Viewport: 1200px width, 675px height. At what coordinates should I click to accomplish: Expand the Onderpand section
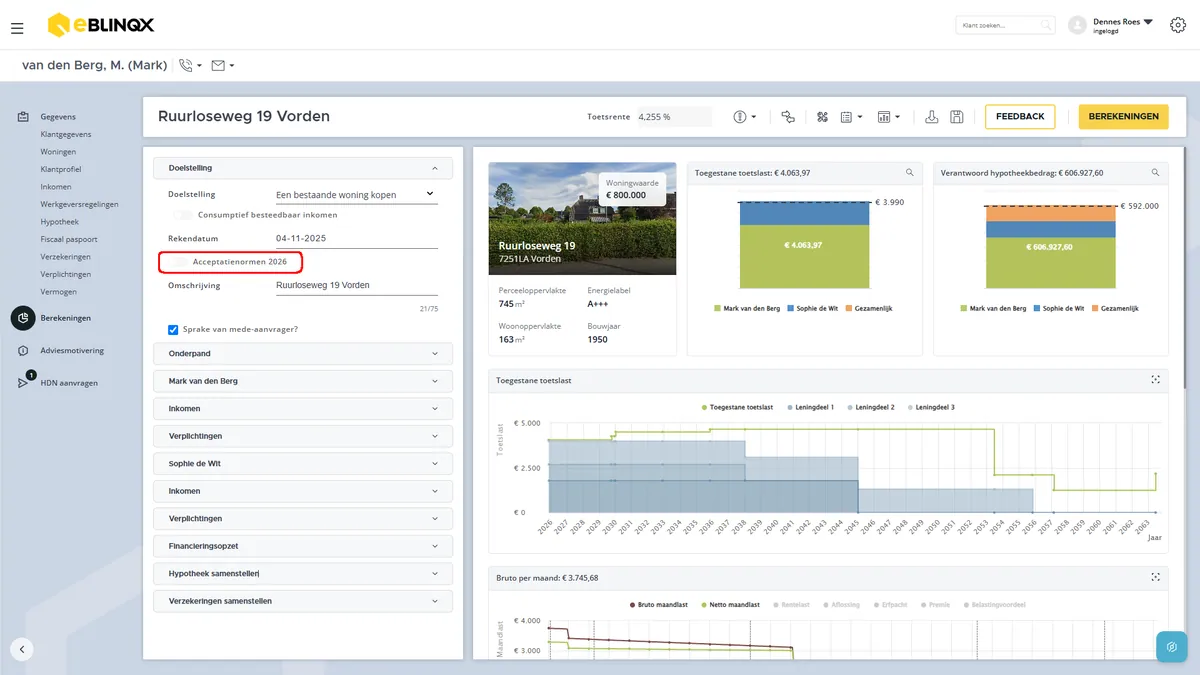pyautogui.click(x=303, y=354)
